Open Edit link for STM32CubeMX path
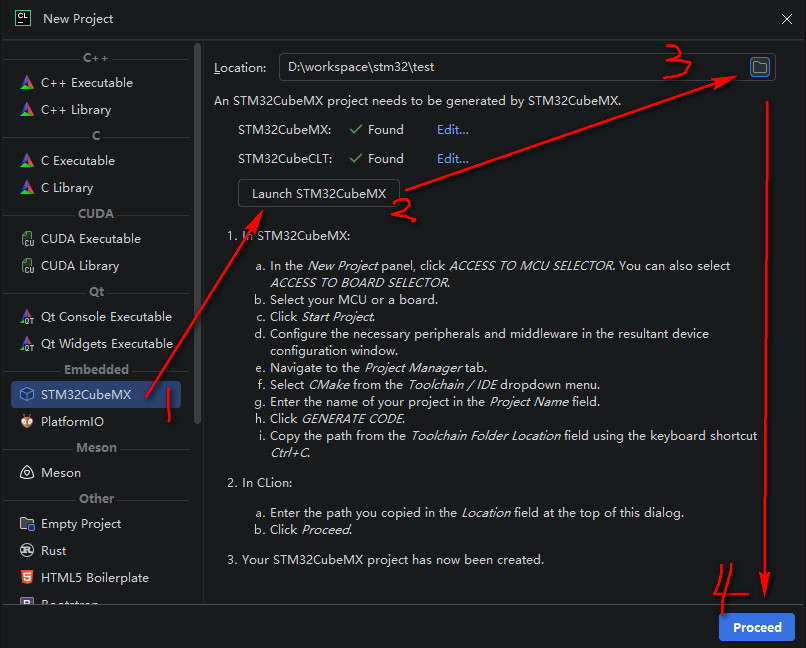Viewport: 806px width, 648px height. click(x=452, y=129)
